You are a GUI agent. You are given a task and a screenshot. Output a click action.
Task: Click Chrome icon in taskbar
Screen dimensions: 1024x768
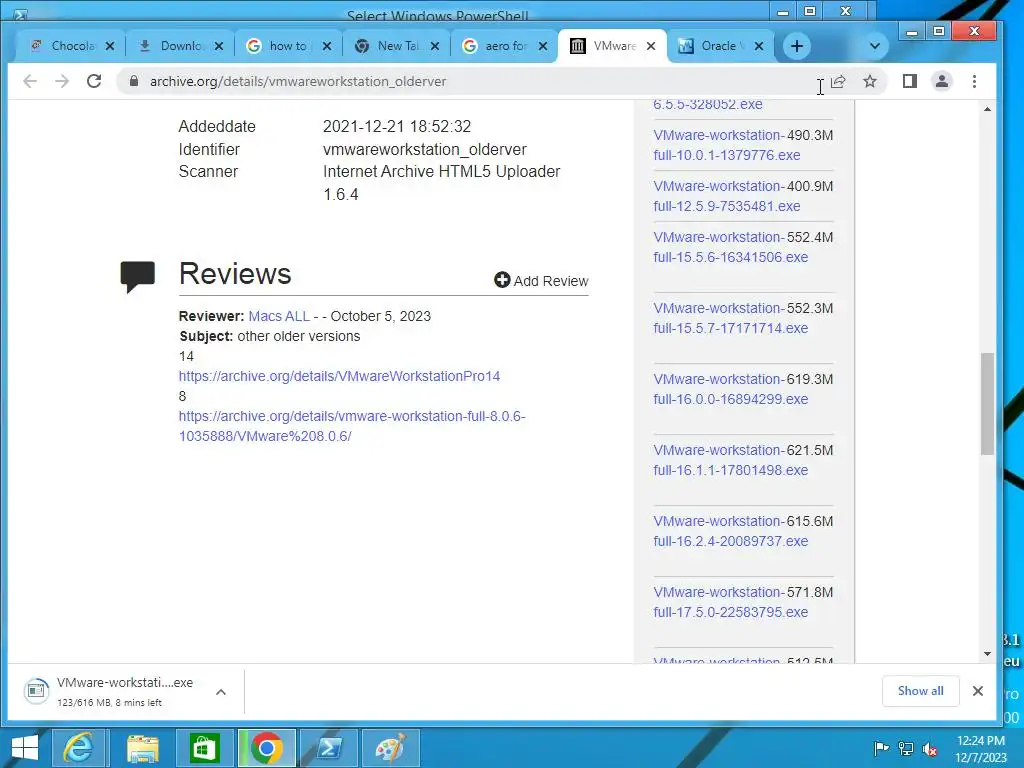tap(266, 748)
